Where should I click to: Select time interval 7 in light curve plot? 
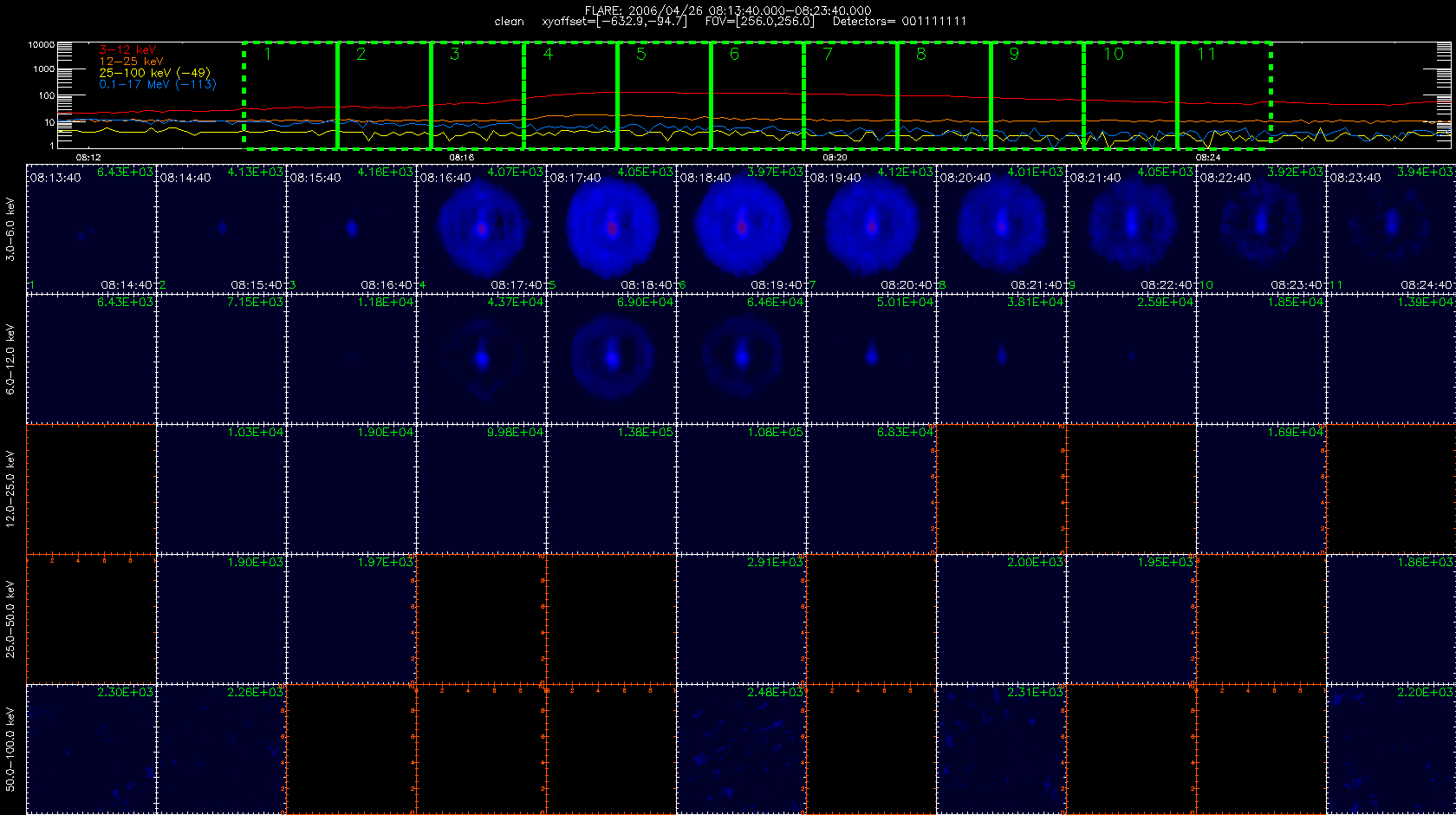851,95
